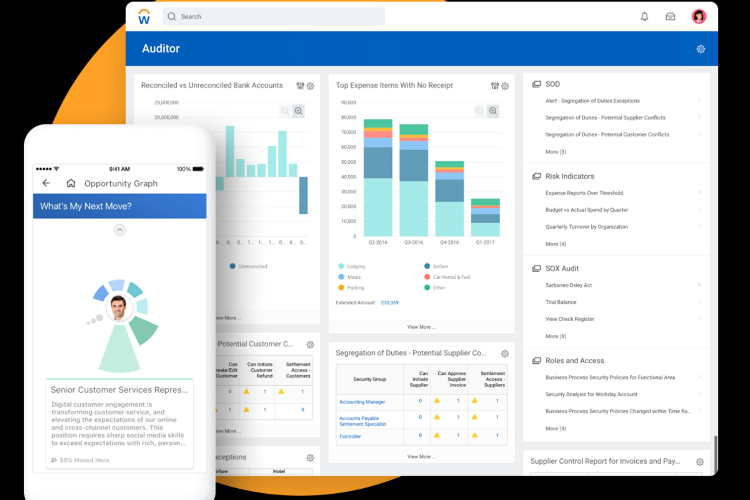The width and height of the screenshot is (750, 500).
Task: Click the Search input field
Action: click(274, 17)
